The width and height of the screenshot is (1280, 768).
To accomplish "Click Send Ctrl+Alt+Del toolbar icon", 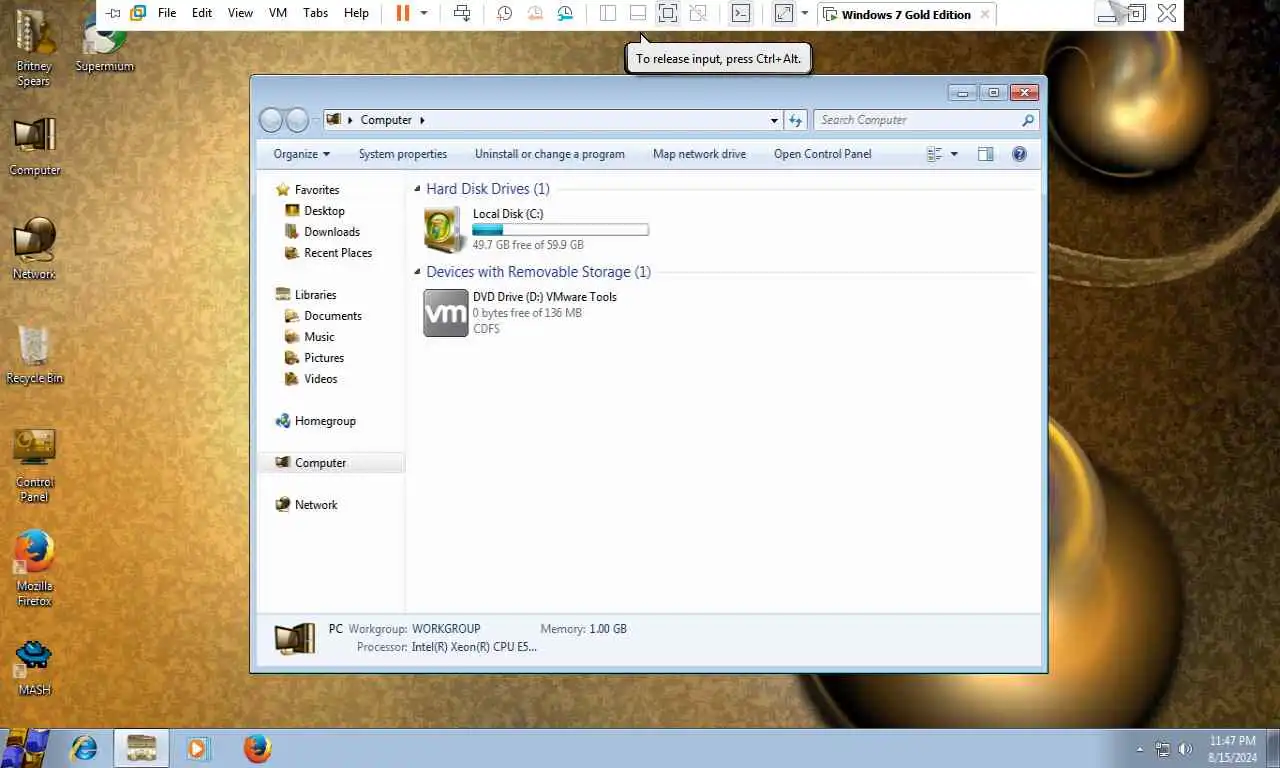I will coord(461,13).
